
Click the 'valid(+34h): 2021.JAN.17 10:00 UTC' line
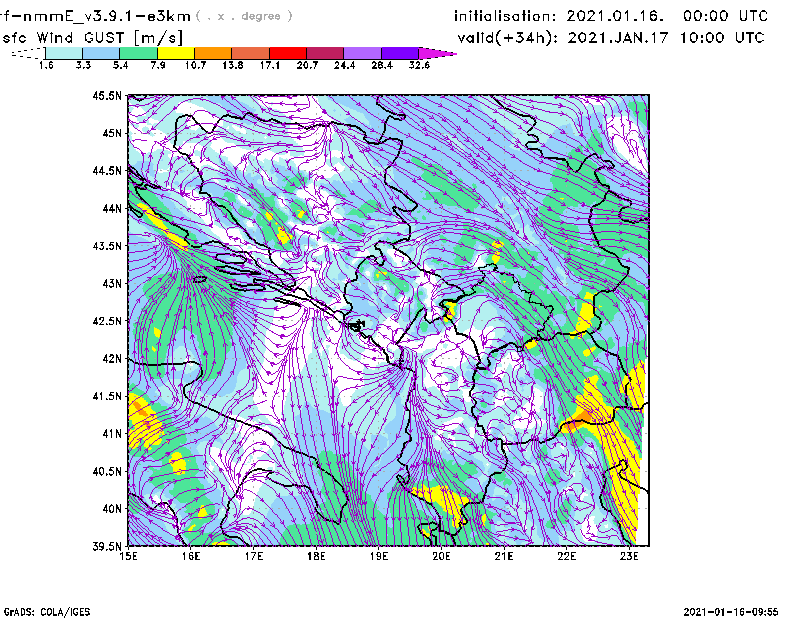point(611,38)
